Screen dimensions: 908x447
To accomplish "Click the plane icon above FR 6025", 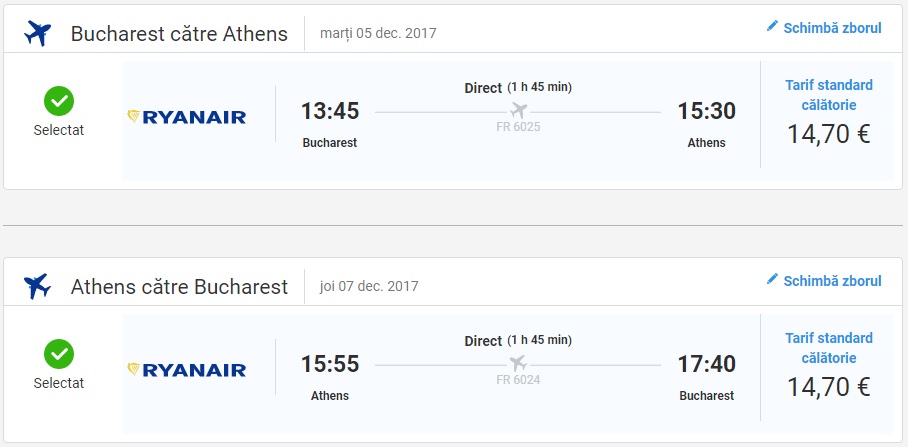I will click(x=518, y=109).
